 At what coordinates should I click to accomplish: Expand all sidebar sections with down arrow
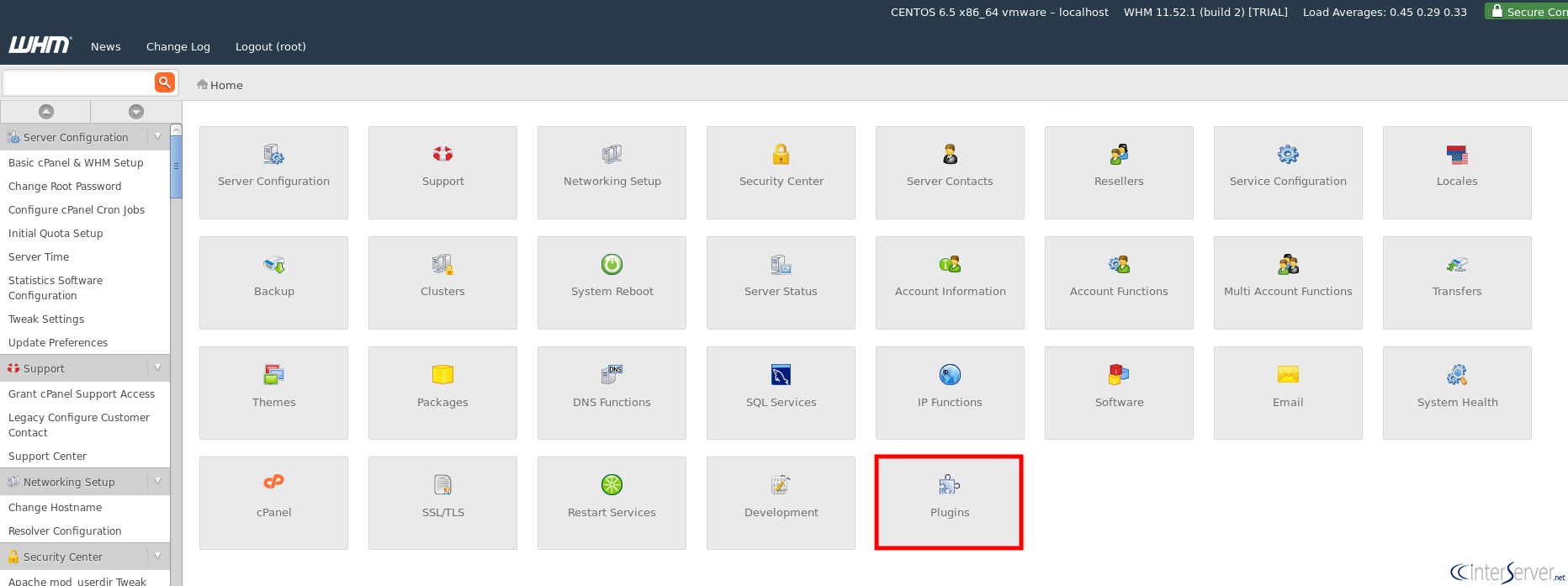click(135, 111)
